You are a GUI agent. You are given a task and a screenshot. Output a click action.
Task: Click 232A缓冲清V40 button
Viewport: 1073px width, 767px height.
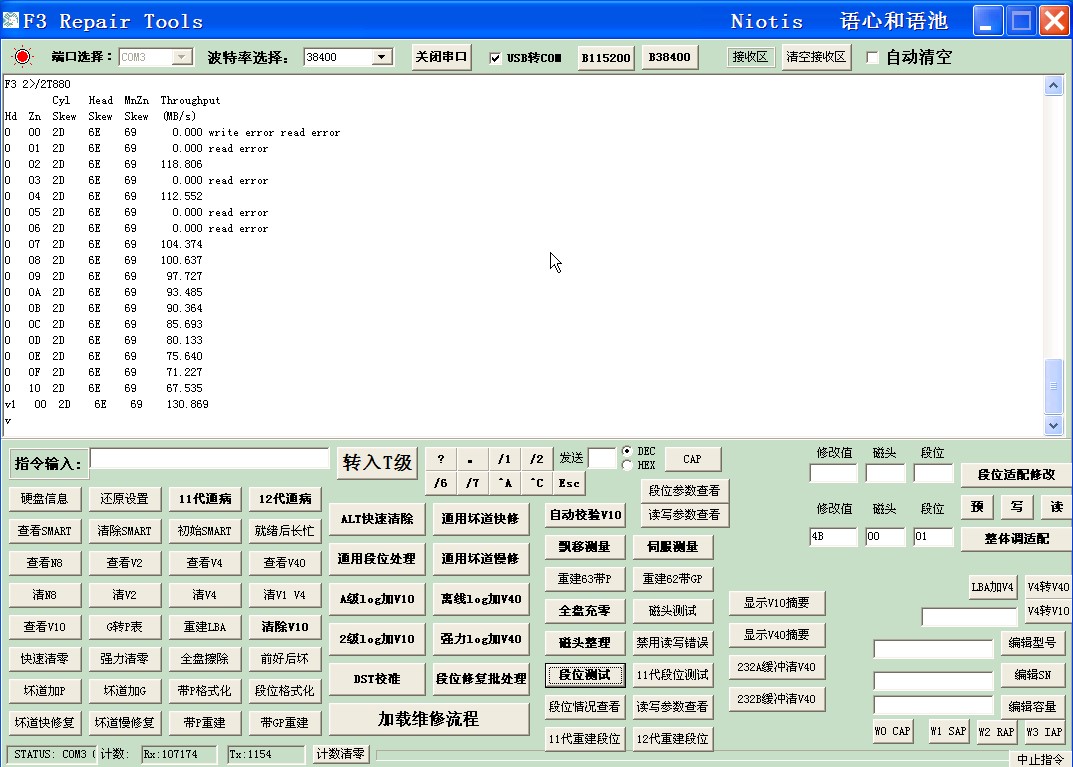pyautogui.click(x=777, y=666)
